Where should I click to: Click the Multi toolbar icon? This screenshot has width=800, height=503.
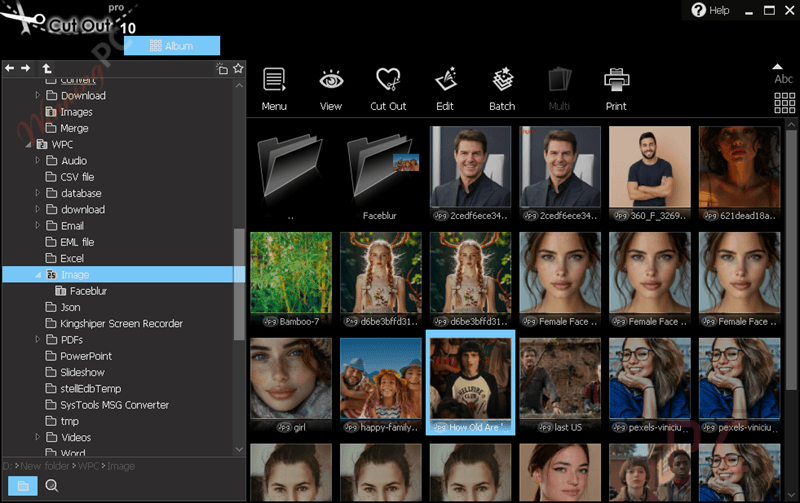[x=559, y=89]
